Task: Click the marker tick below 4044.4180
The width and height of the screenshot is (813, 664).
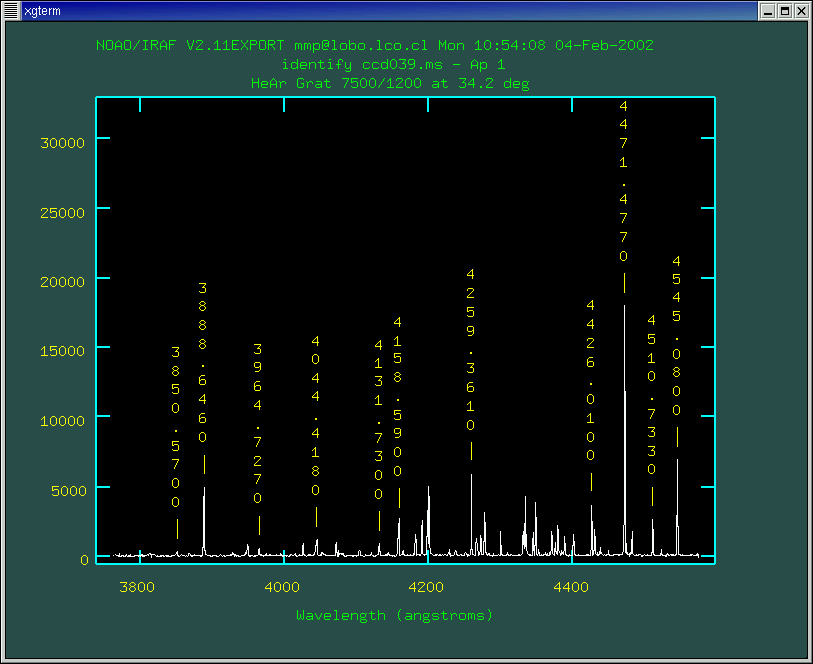Action: click(316, 517)
